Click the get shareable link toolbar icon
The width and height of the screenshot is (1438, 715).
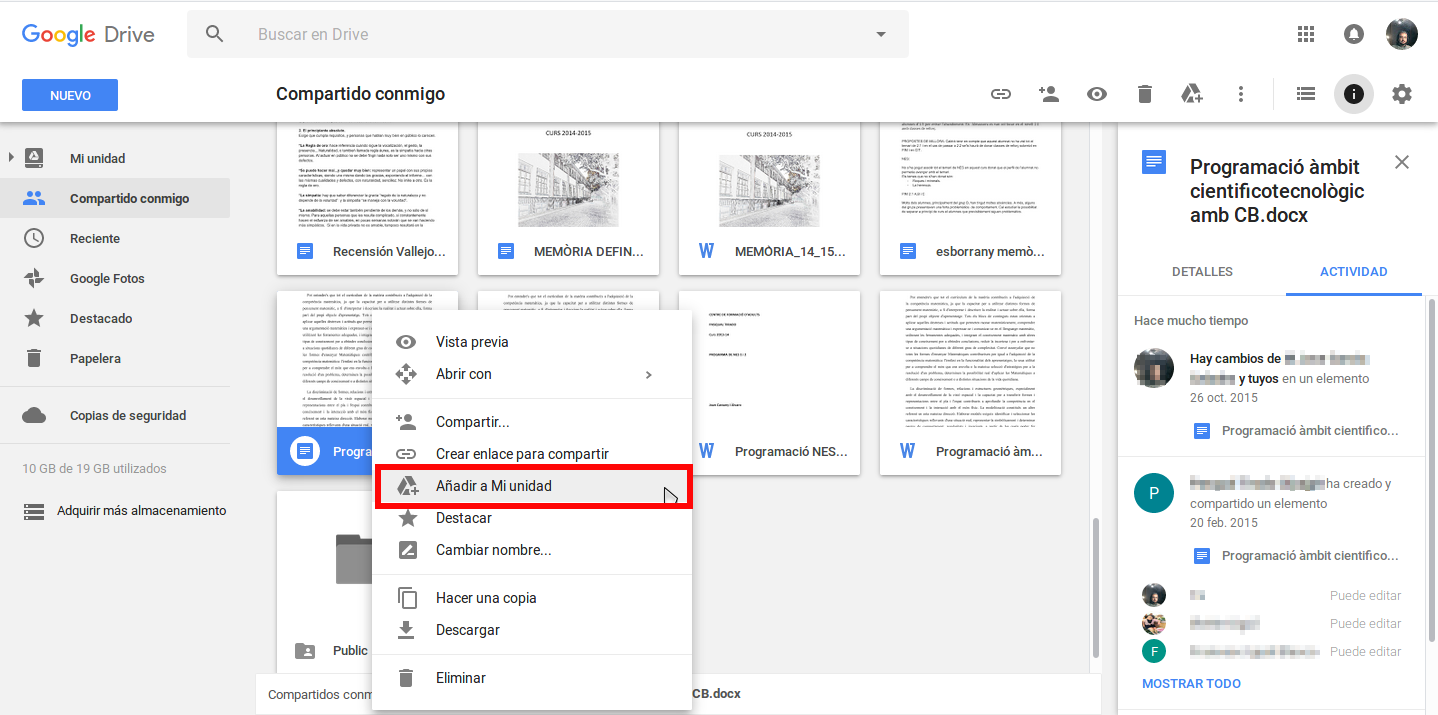tap(1001, 94)
